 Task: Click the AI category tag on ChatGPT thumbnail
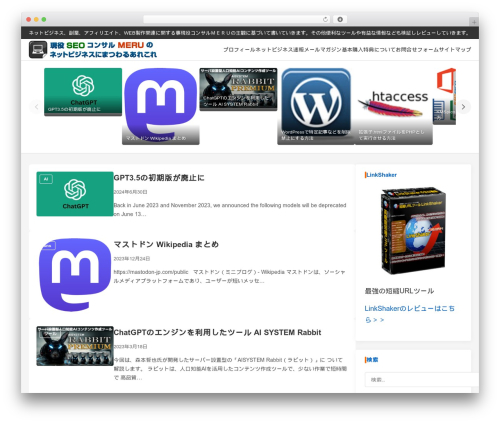pos(46,179)
